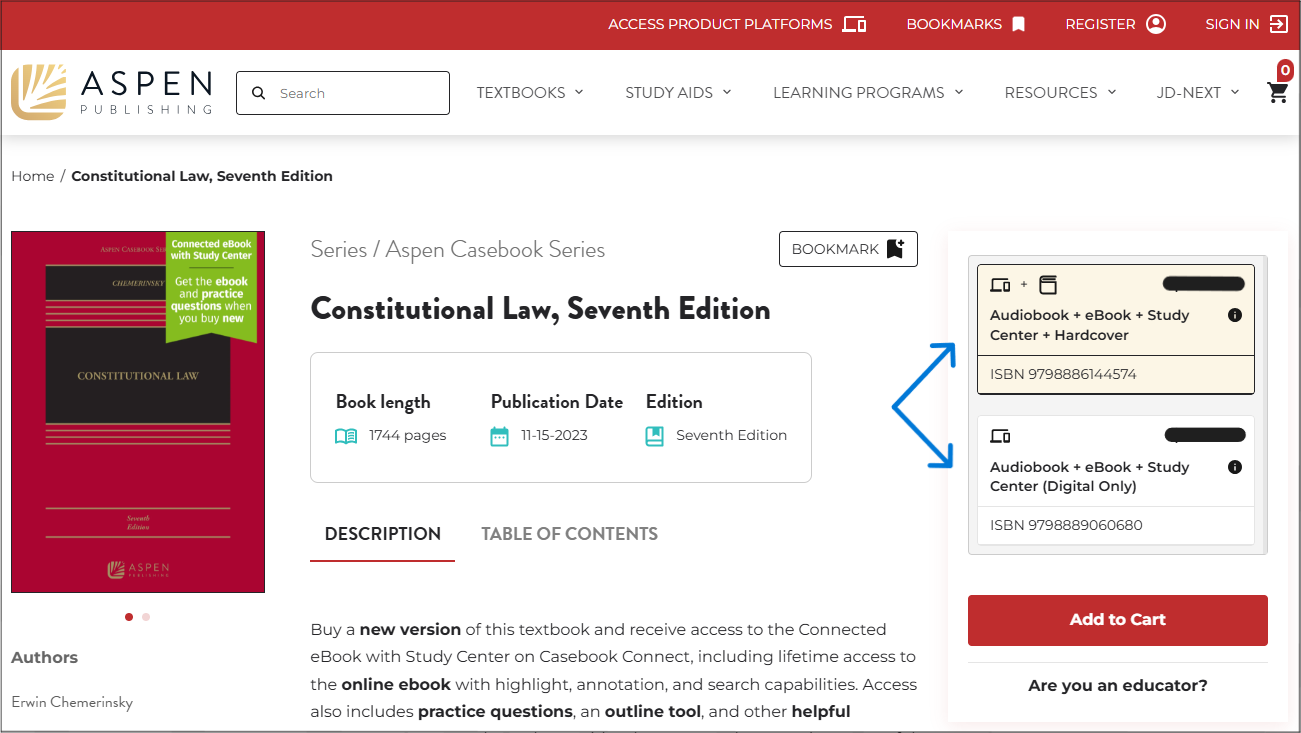This screenshot has width=1301, height=733.
Task: Click the Are you an educator? link
Action: 1118,686
